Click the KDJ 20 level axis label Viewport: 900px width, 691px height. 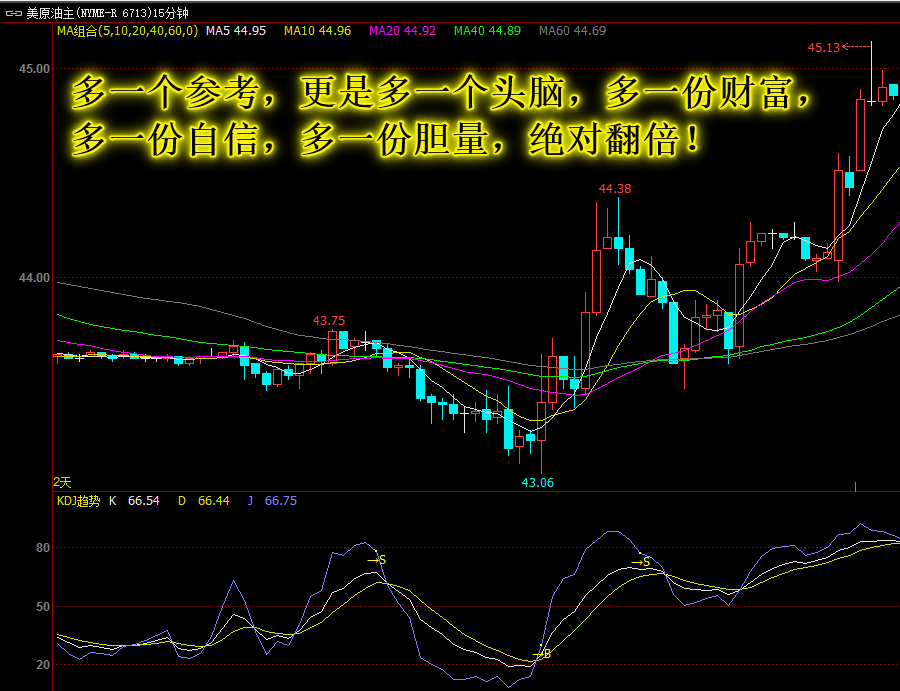(x=43, y=665)
